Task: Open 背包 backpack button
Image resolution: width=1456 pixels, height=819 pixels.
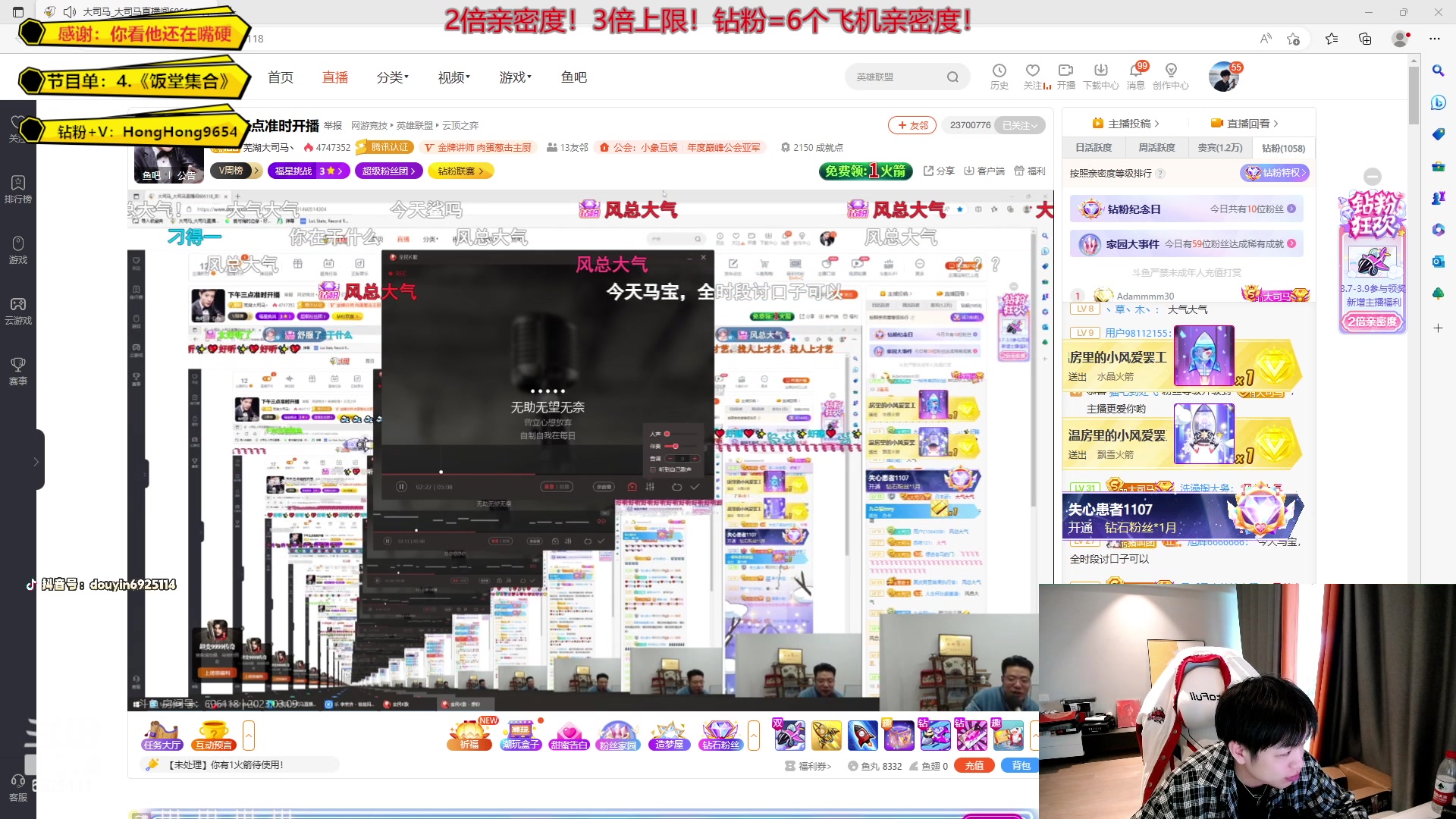Action: click(x=1021, y=766)
